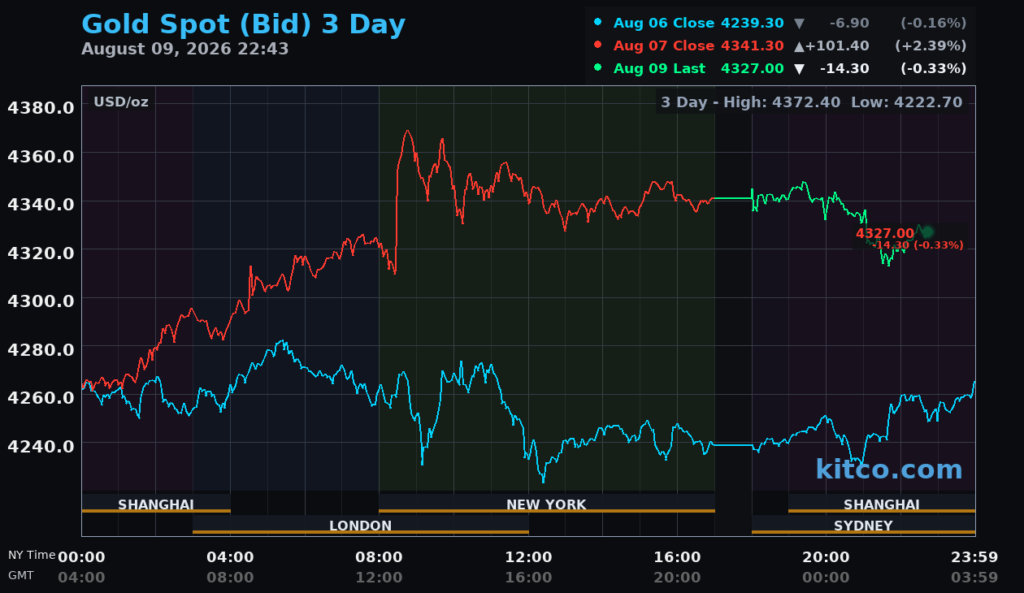Screen dimensions: 1024x593
Task: Select the LONDON session bar
Action: click(x=360, y=525)
